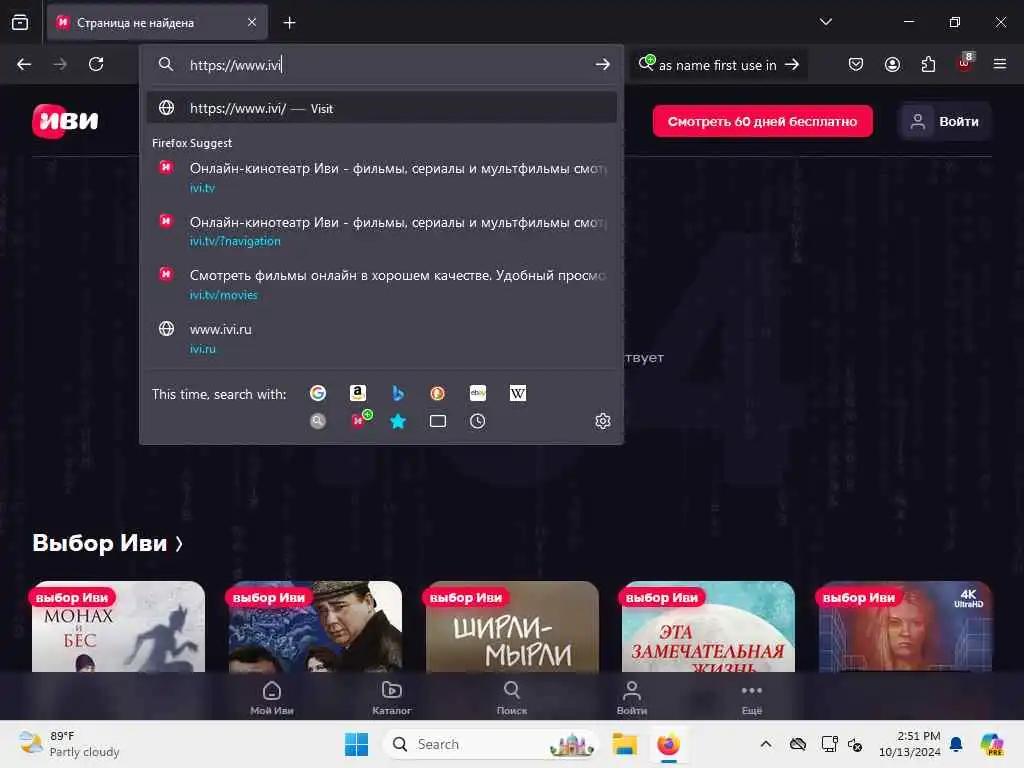Go to 'Каталог' in bottom navigation
Viewport: 1024px width, 768px height.
click(392, 697)
